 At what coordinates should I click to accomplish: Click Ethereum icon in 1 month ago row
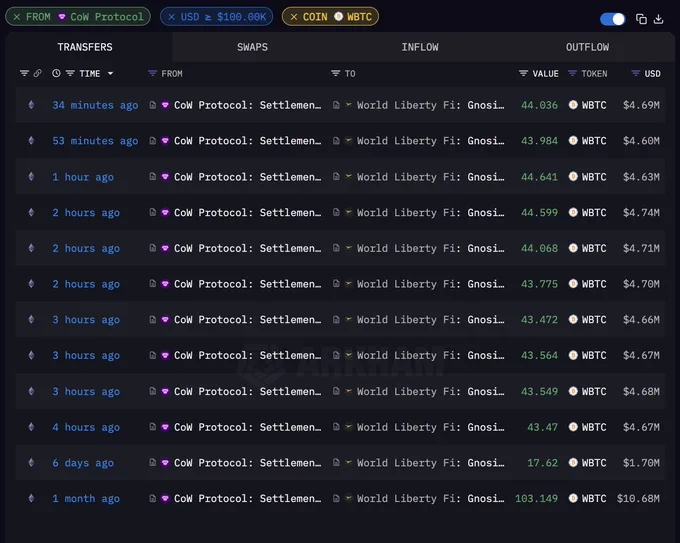point(31,498)
